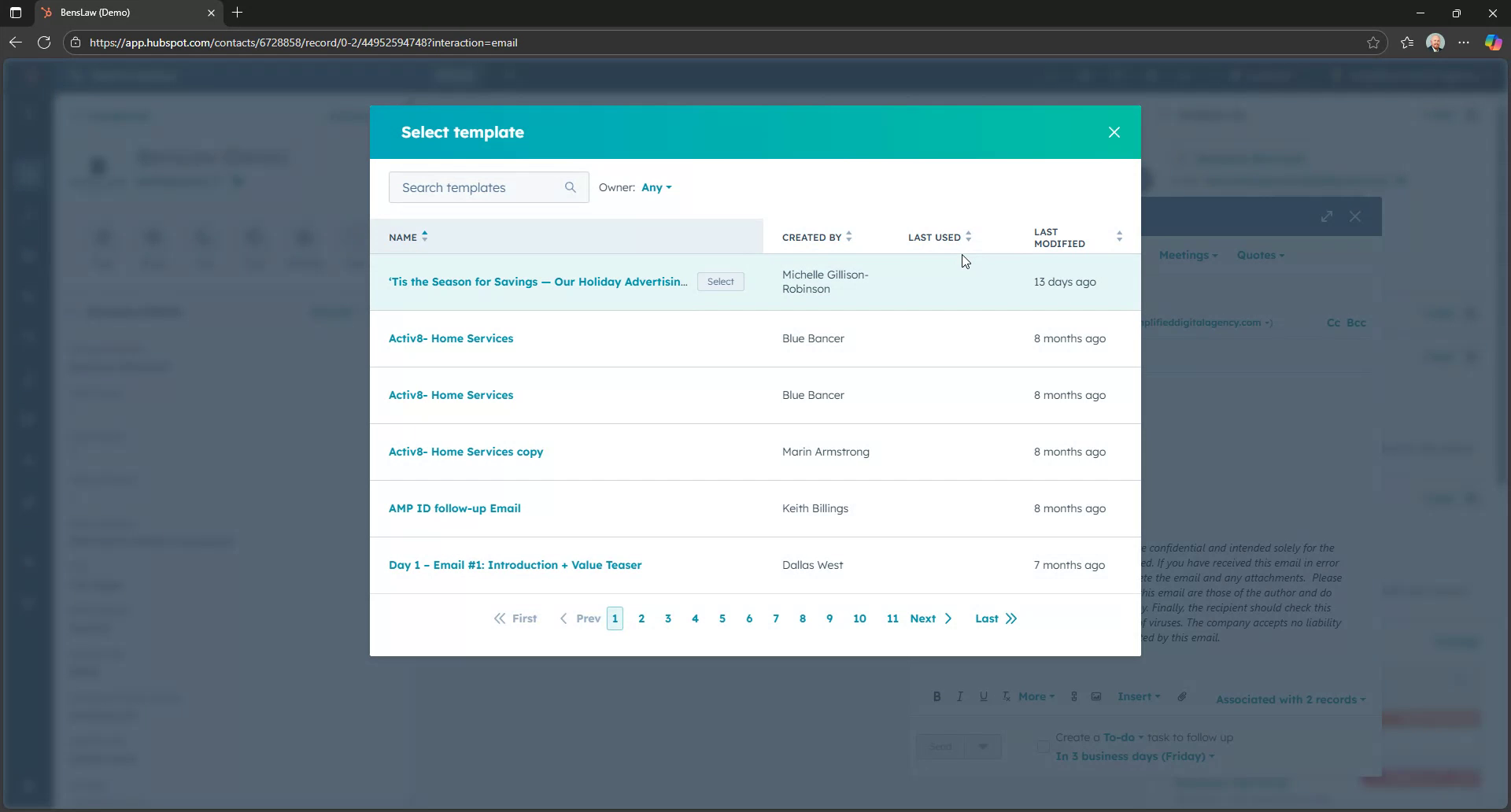Click the BensLaw (Demo) browser tab

pyautogui.click(x=94, y=13)
